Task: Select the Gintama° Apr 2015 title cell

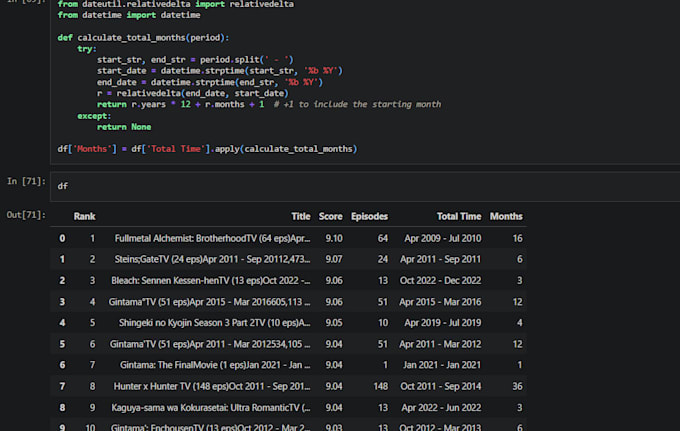Action: click(209, 302)
